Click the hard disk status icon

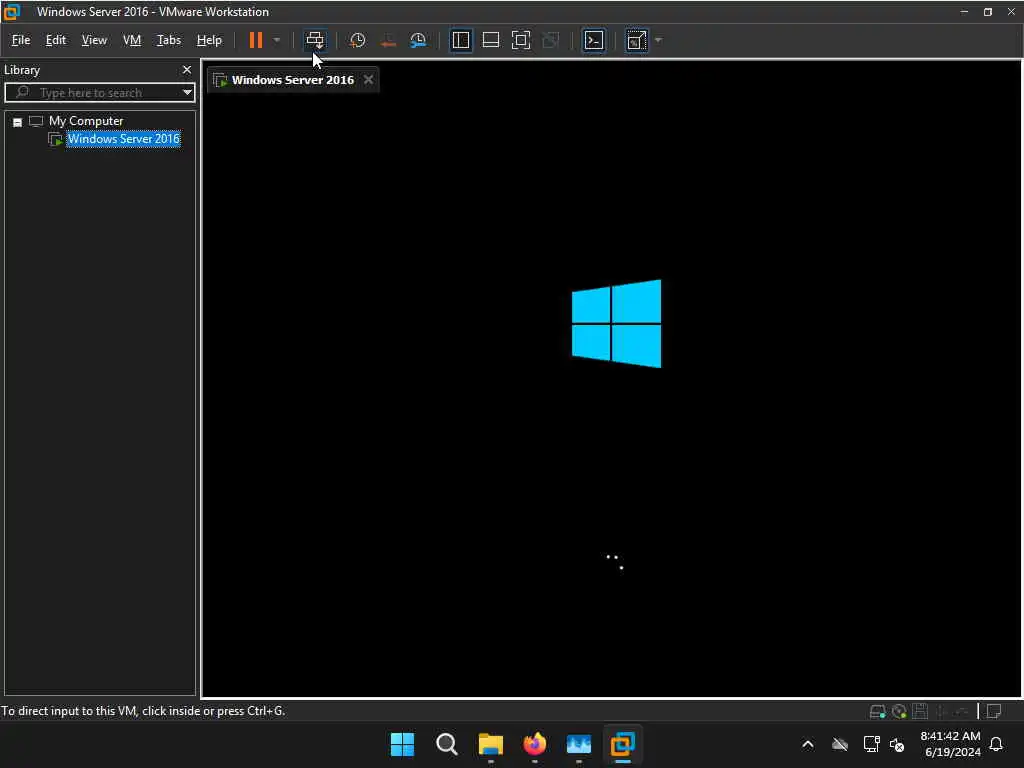(x=878, y=711)
